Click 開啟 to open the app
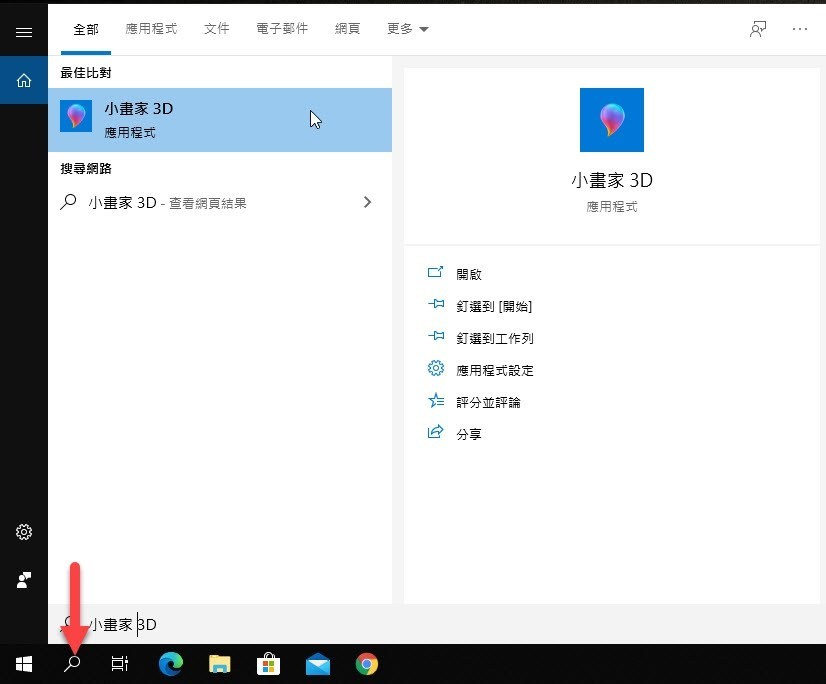Viewport: 826px width, 684px height. [x=469, y=274]
